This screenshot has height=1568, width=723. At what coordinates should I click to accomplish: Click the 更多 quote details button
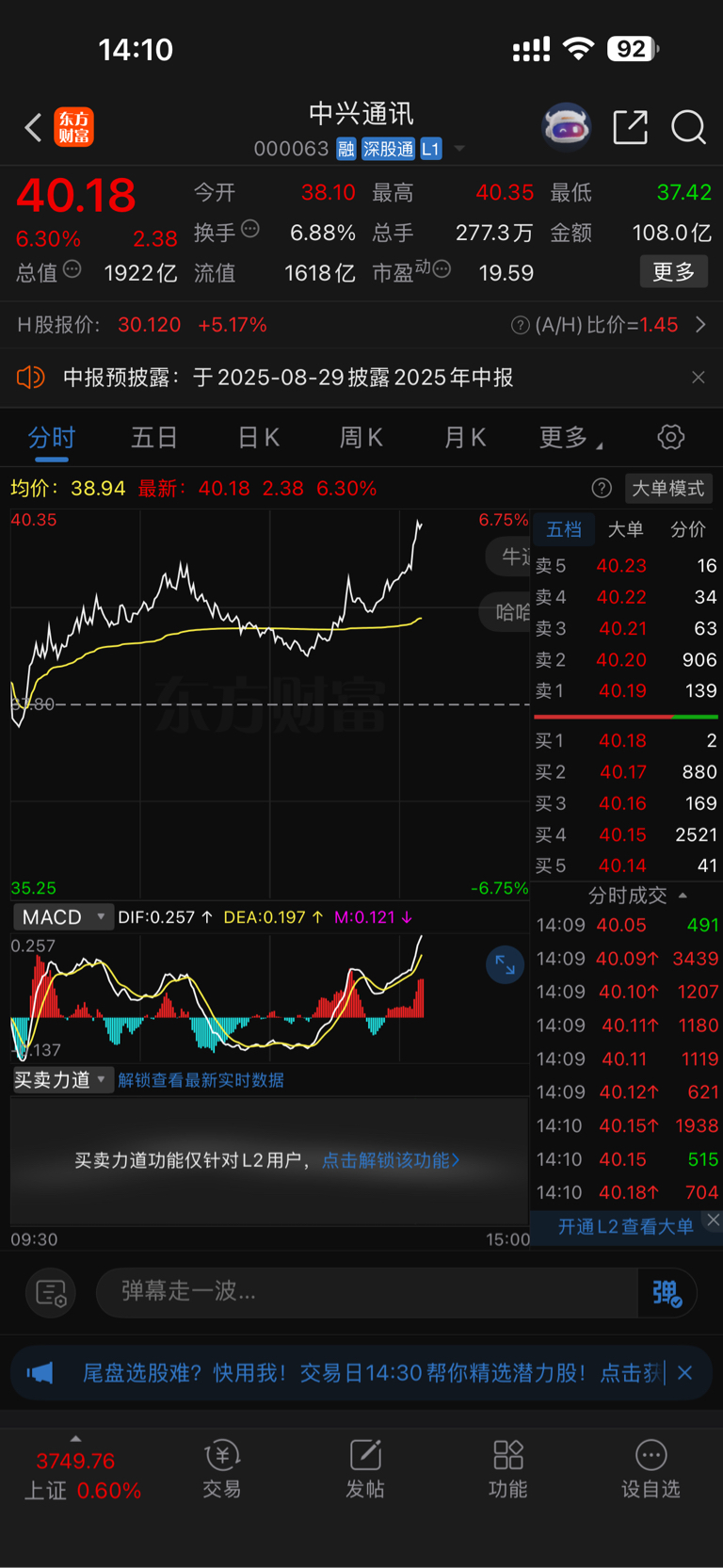pos(674,272)
